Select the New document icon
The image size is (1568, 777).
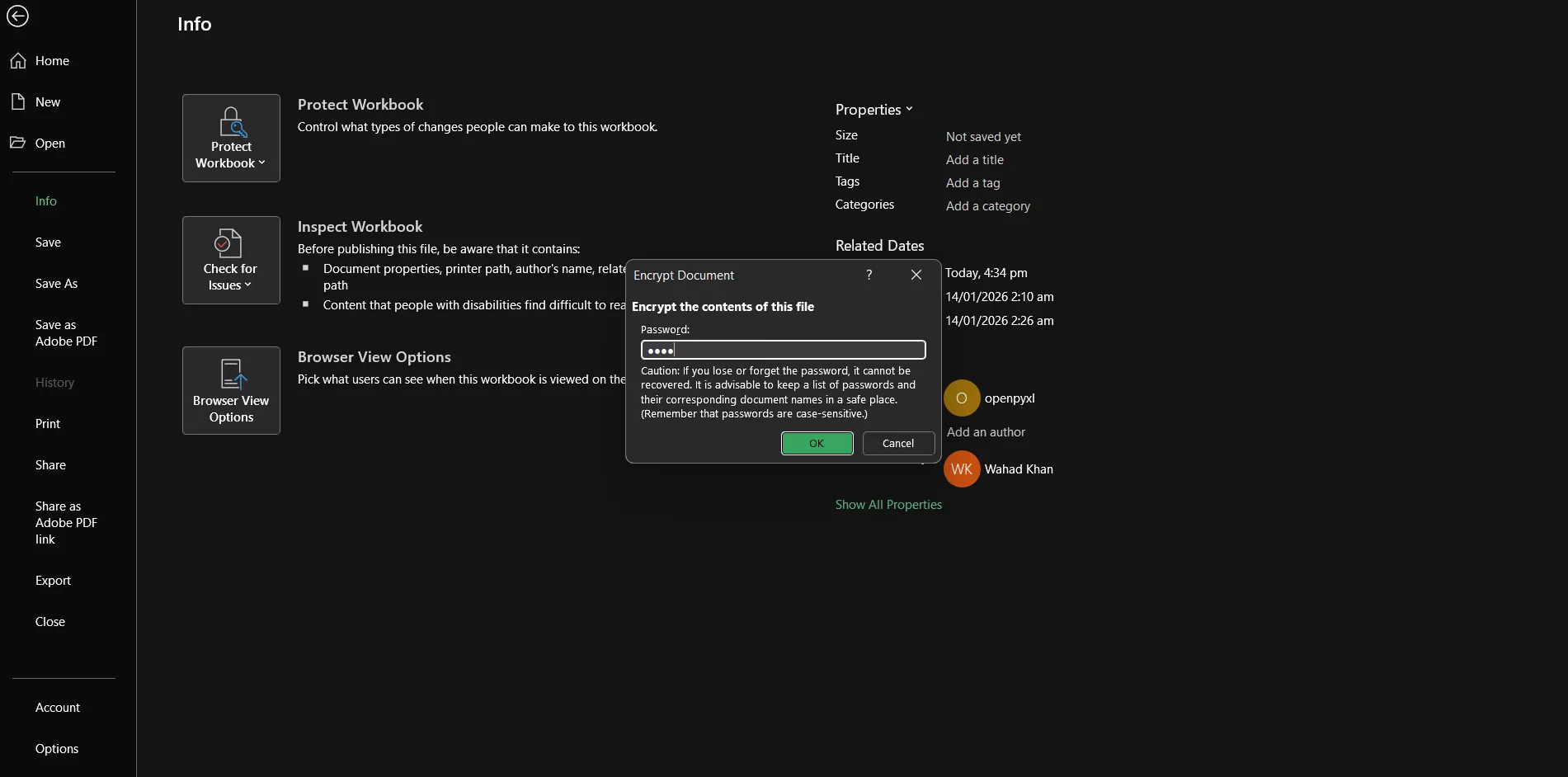click(x=17, y=101)
